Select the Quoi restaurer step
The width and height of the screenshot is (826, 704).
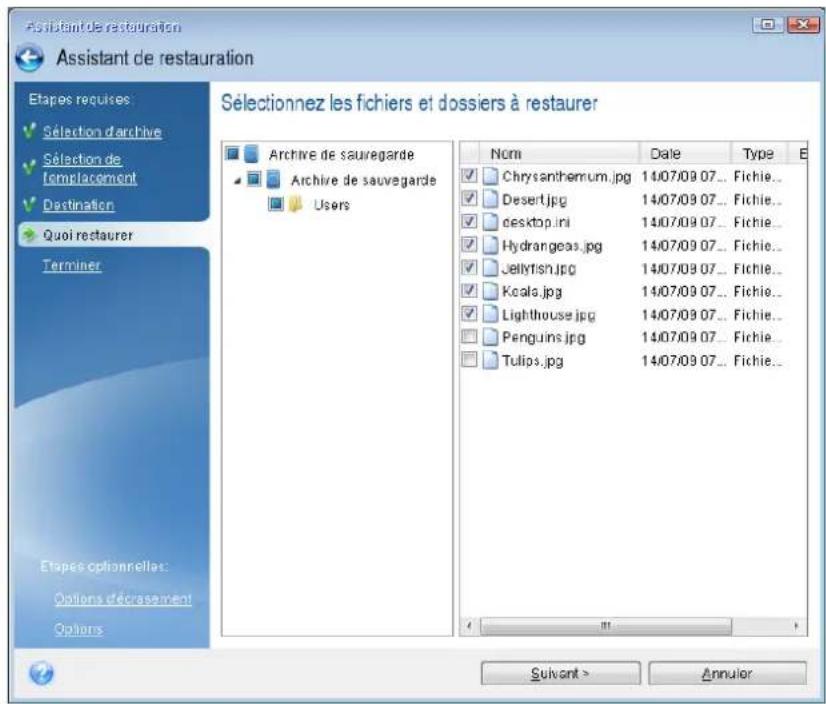[88, 235]
